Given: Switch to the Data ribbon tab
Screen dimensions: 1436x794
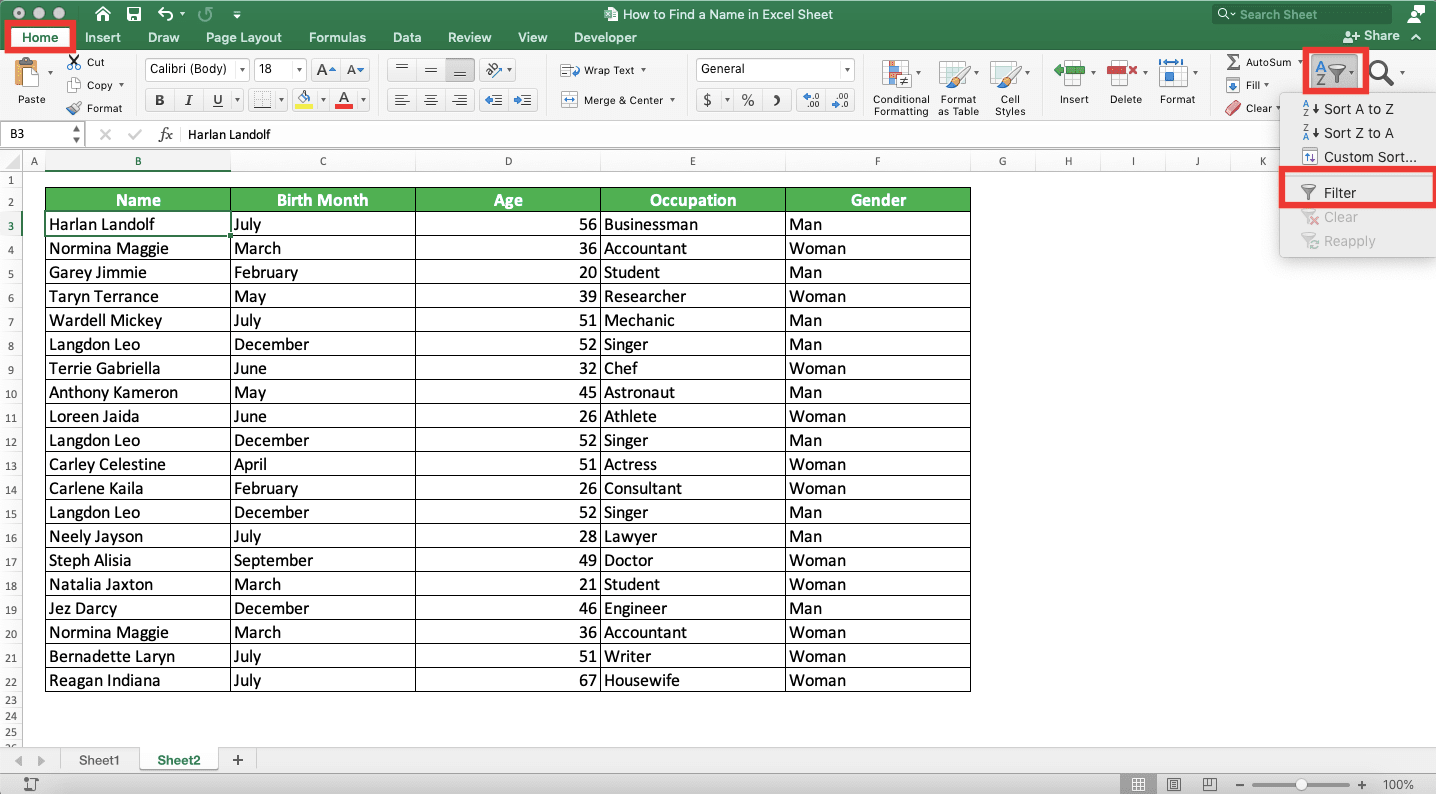Looking at the screenshot, I should [x=407, y=37].
